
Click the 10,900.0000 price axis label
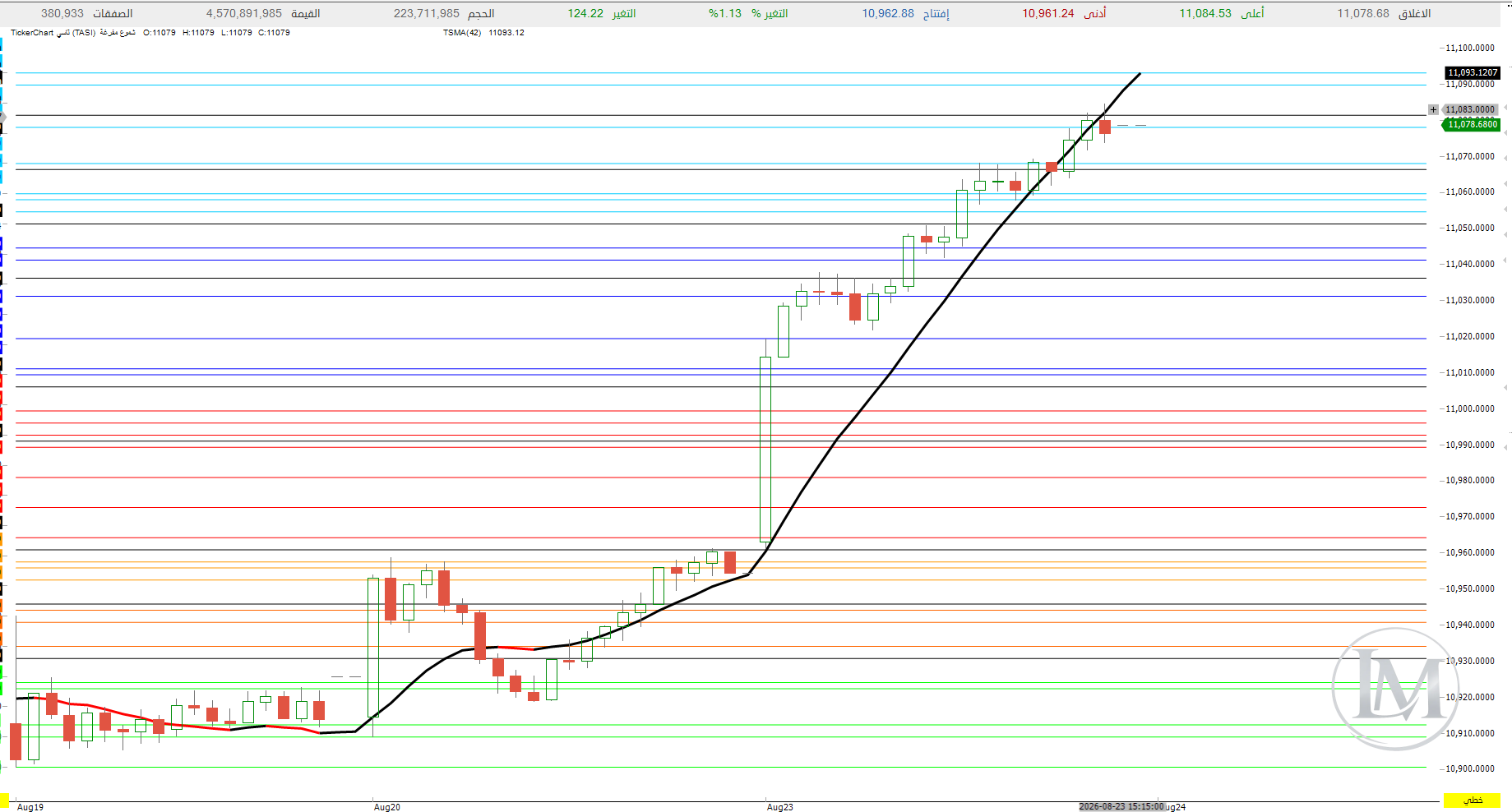(1470, 768)
